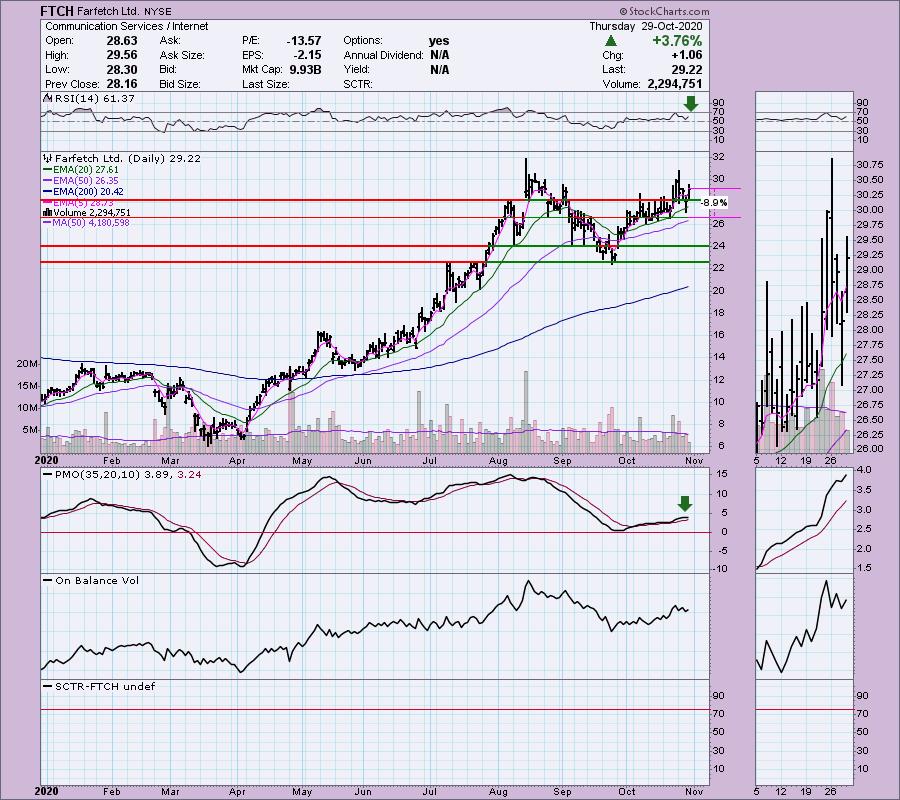Click the 5M volume axis label
900x800 pixels.
[x=30, y=430]
